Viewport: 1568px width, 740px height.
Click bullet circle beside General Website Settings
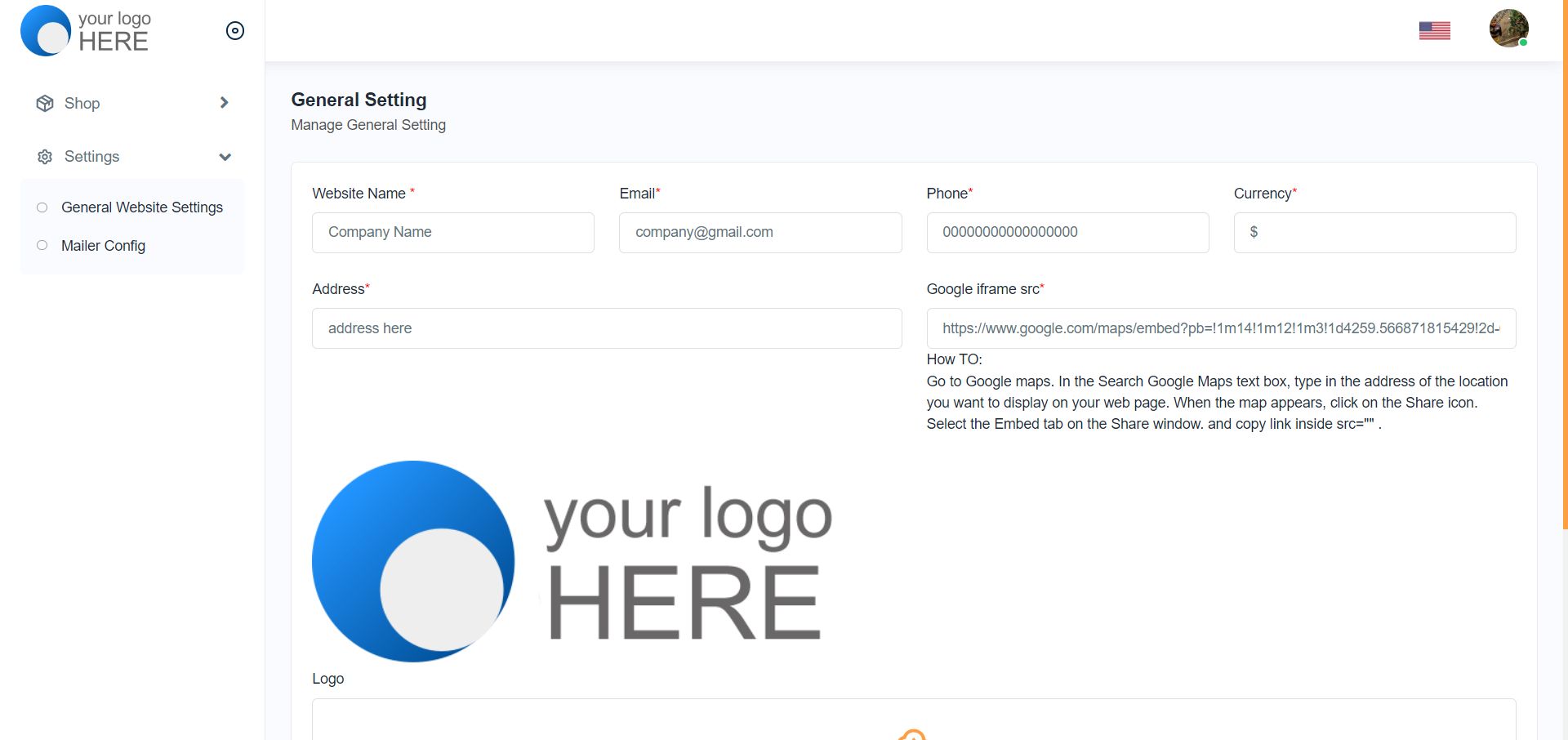coord(42,207)
